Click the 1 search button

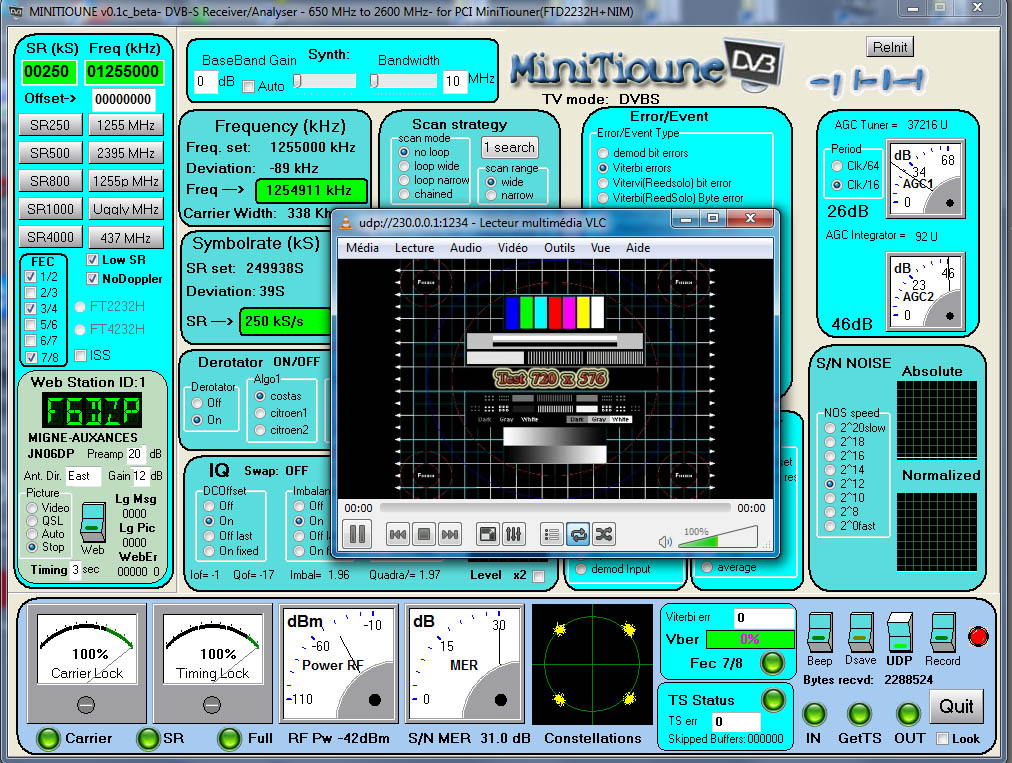pos(509,147)
